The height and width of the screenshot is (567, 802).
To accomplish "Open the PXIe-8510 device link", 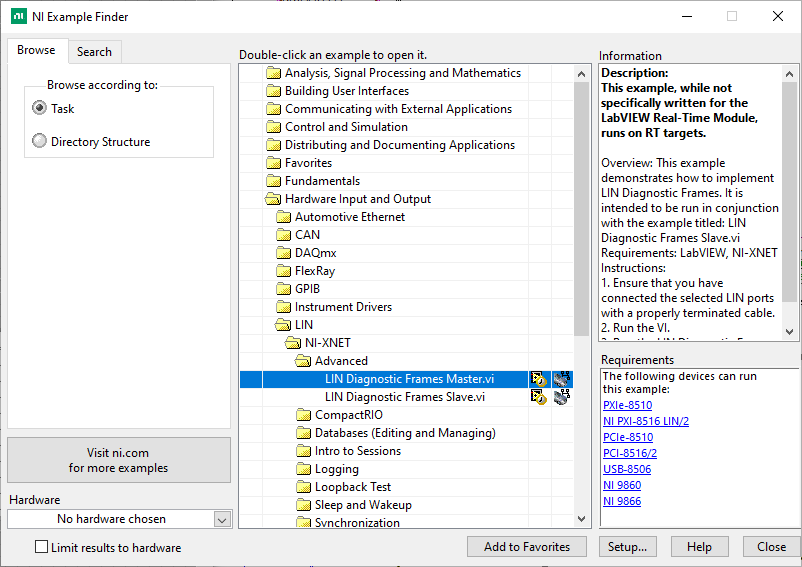I will pyautogui.click(x=628, y=405).
